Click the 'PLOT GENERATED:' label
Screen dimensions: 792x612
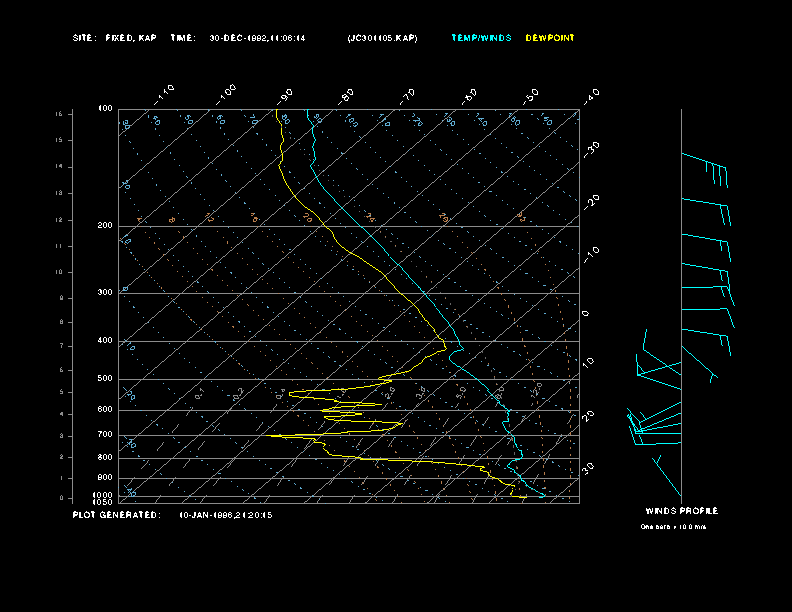(117, 515)
